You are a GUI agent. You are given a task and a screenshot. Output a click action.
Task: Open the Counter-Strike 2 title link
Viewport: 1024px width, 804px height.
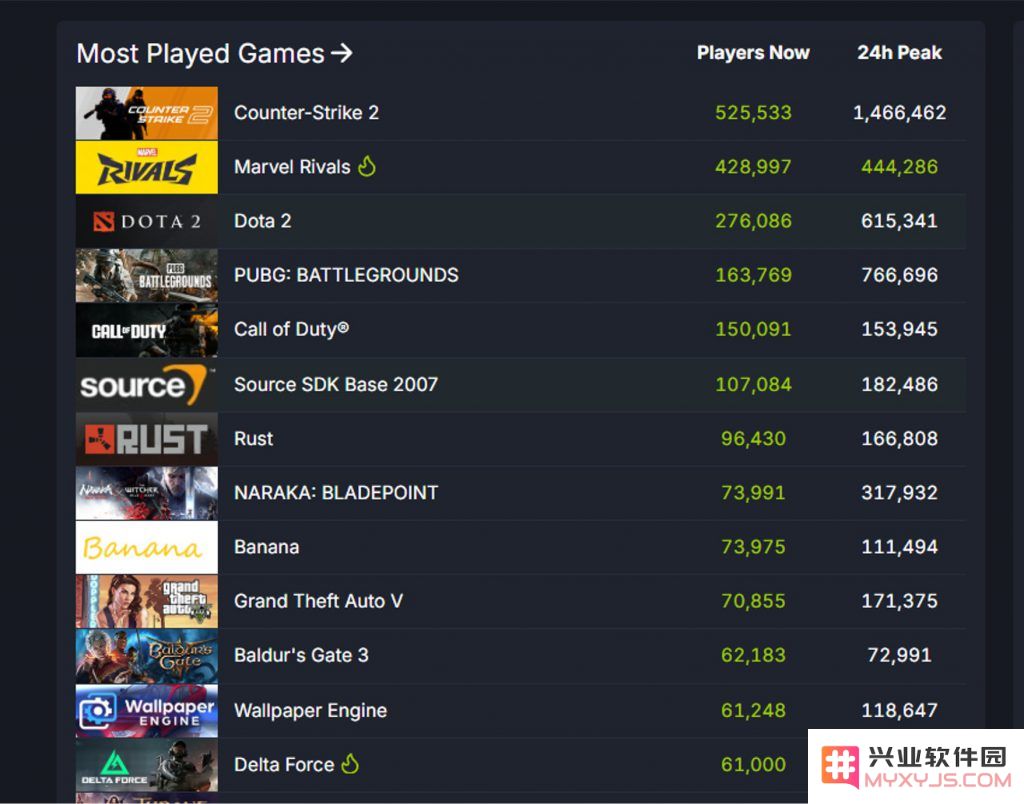306,112
